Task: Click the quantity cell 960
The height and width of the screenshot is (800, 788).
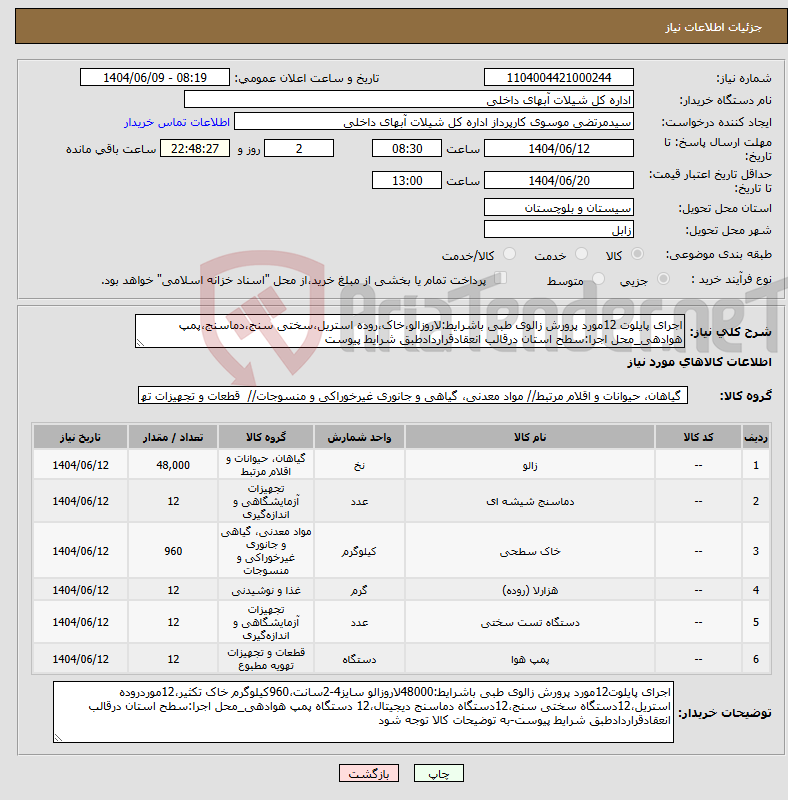Action: coord(173,551)
